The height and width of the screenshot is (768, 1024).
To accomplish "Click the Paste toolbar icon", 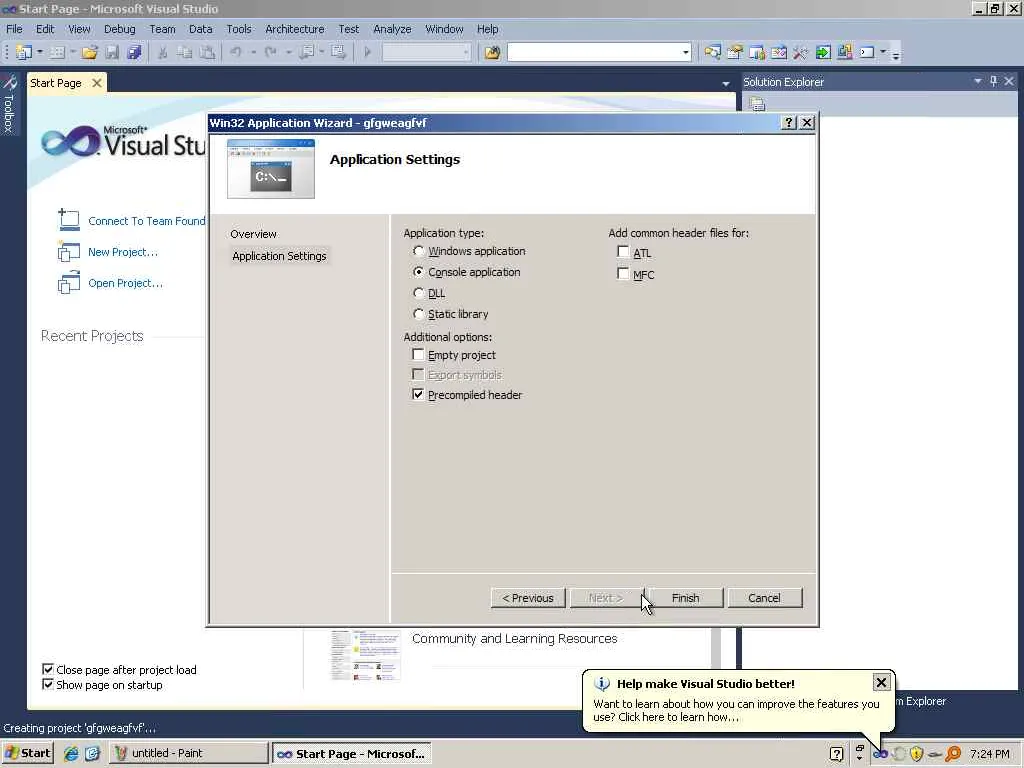I will pyautogui.click(x=207, y=52).
